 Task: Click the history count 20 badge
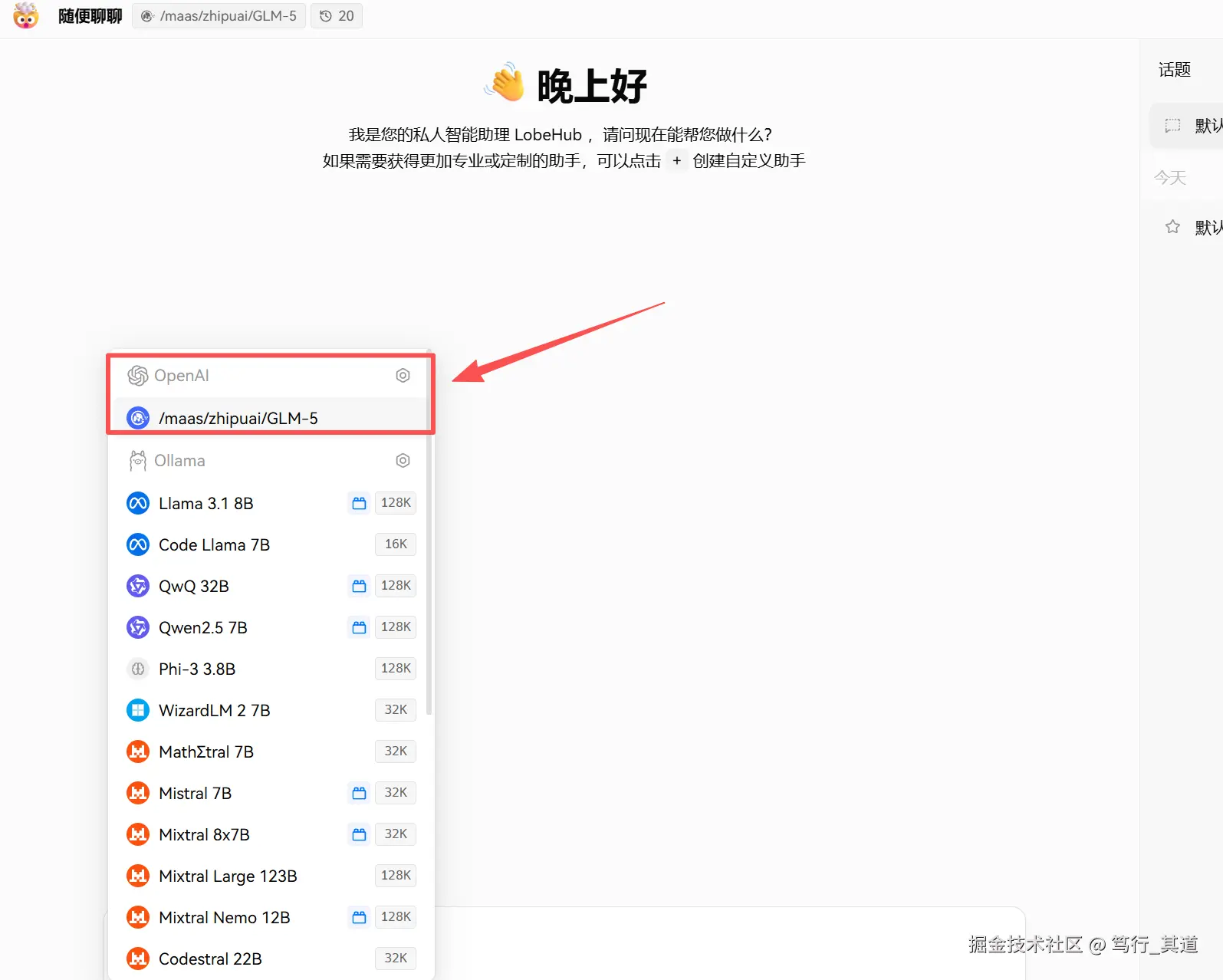(x=337, y=15)
